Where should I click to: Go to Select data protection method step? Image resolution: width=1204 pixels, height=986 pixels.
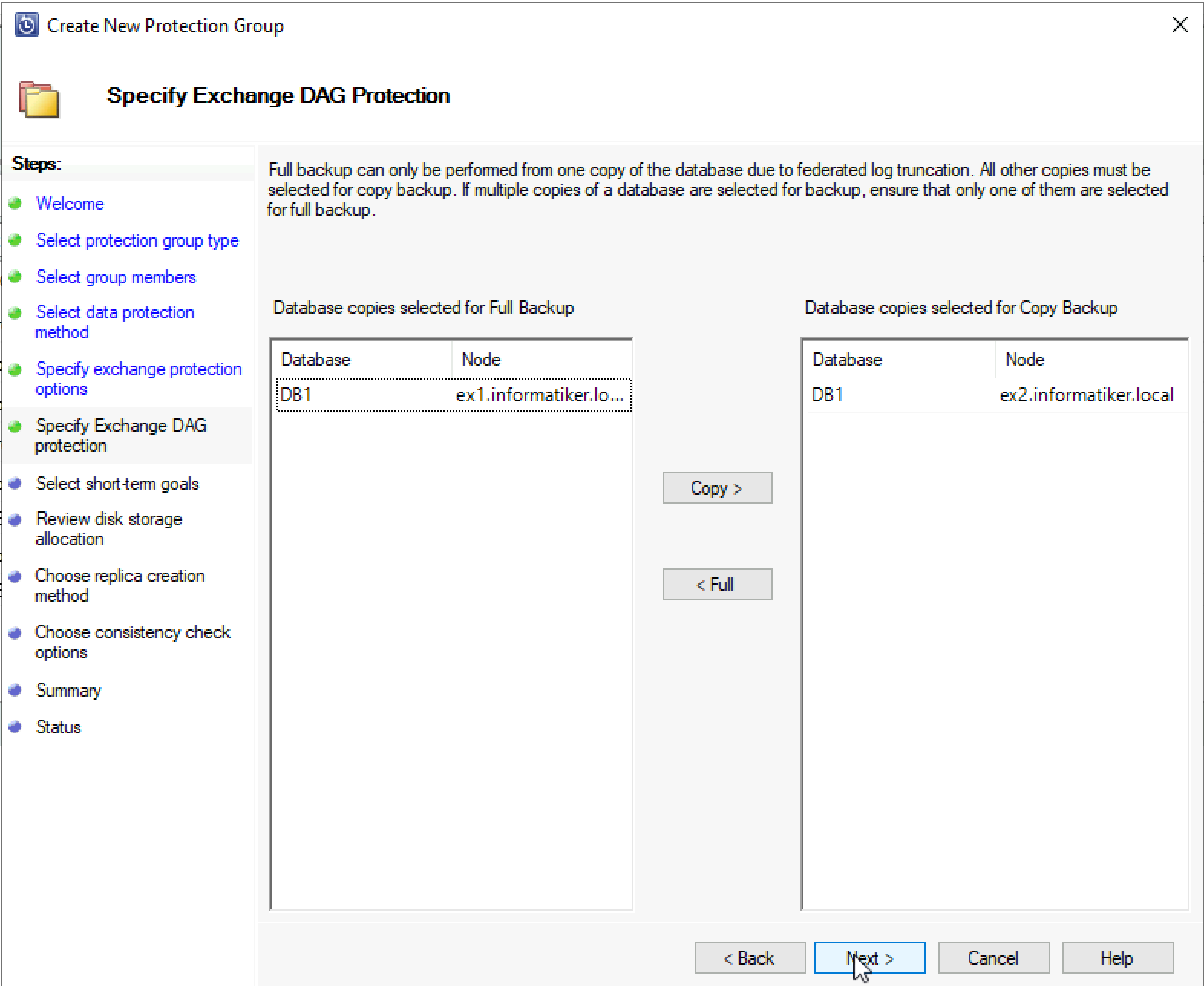pyautogui.click(x=115, y=322)
